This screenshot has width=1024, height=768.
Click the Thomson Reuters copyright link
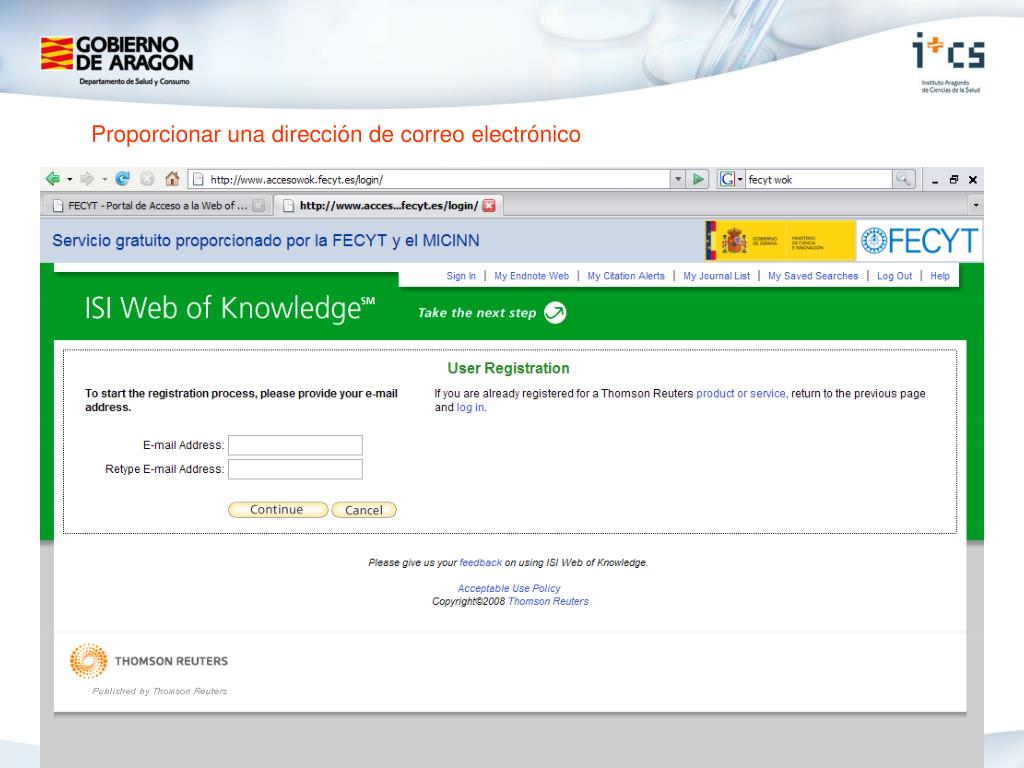[548, 601]
